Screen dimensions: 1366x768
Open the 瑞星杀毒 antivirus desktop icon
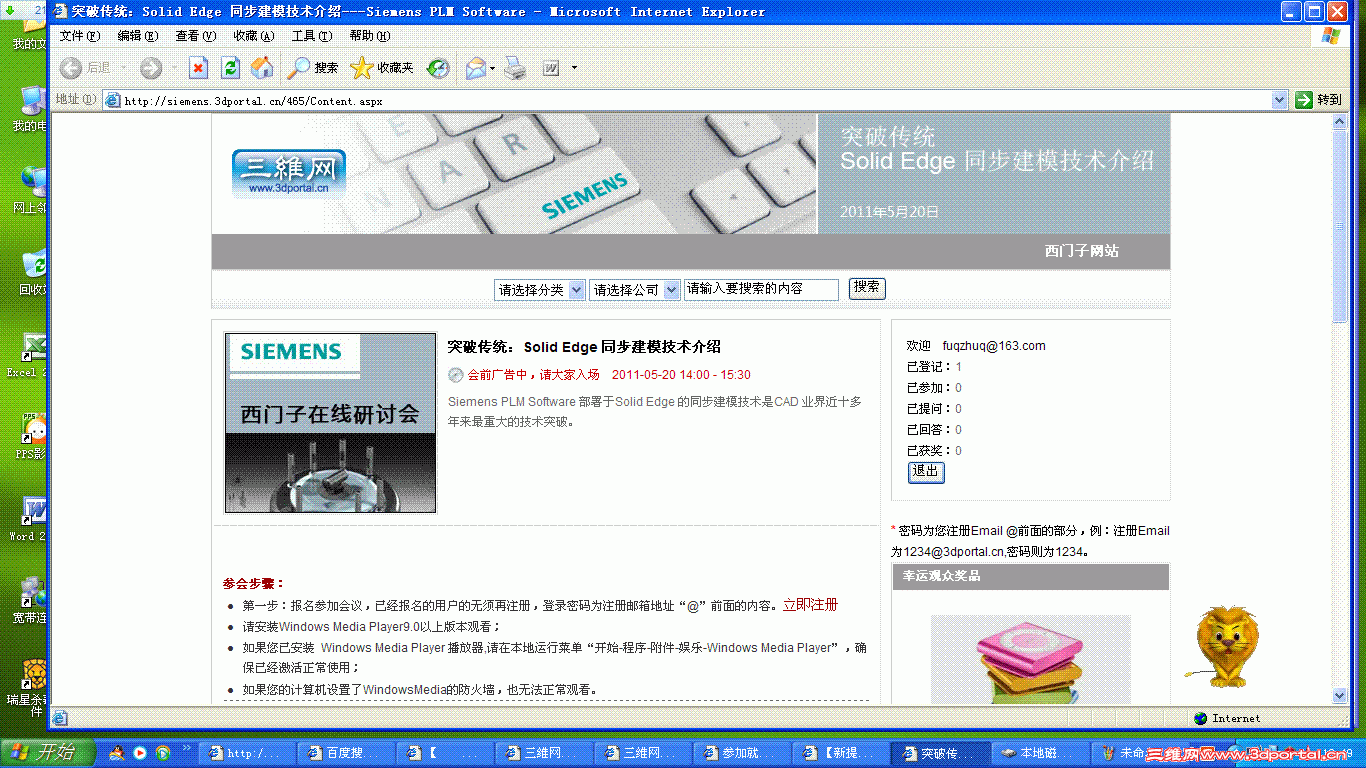coord(30,688)
